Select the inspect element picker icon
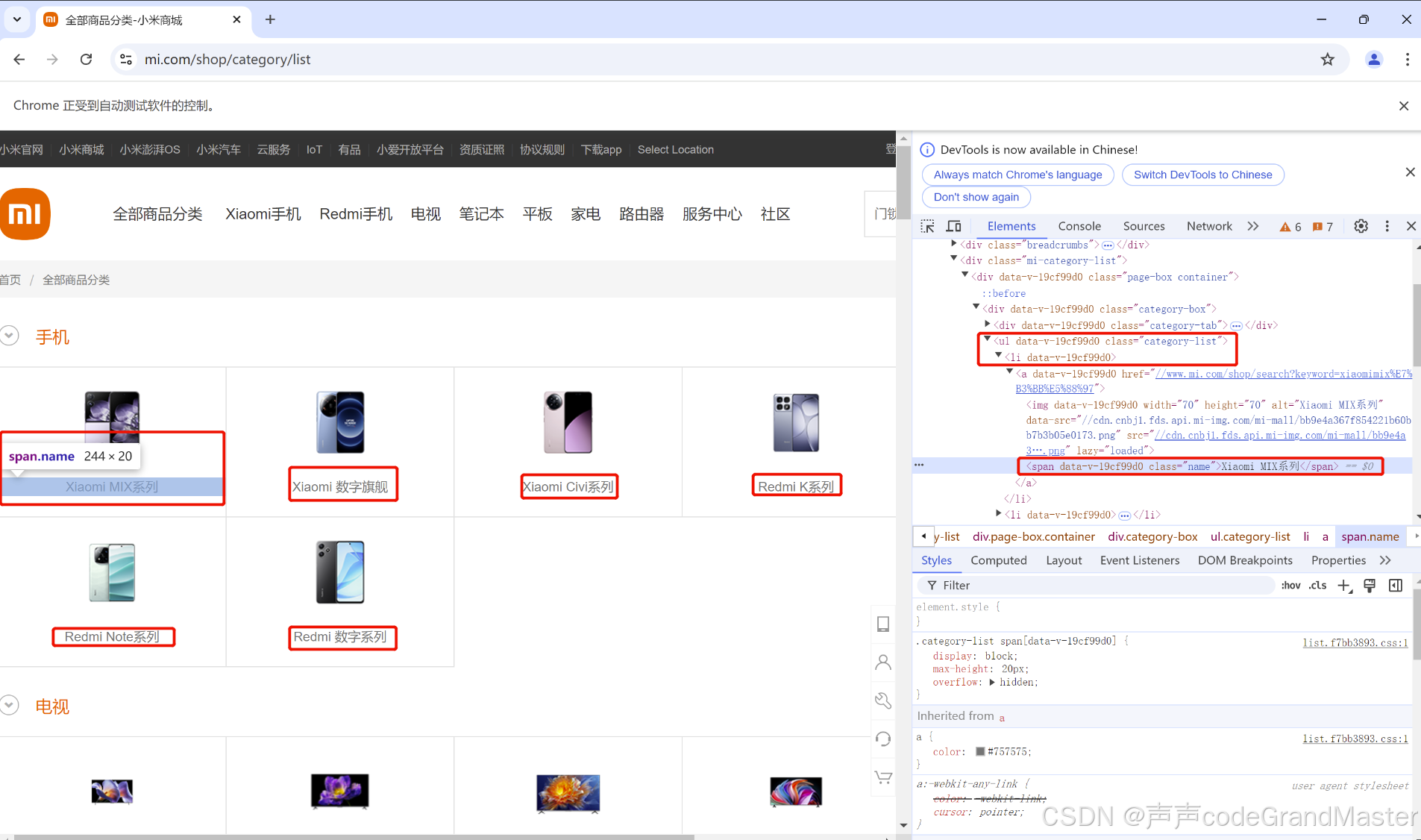The height and width of the screenshot is (840, 1421). (x=927, y=226)
